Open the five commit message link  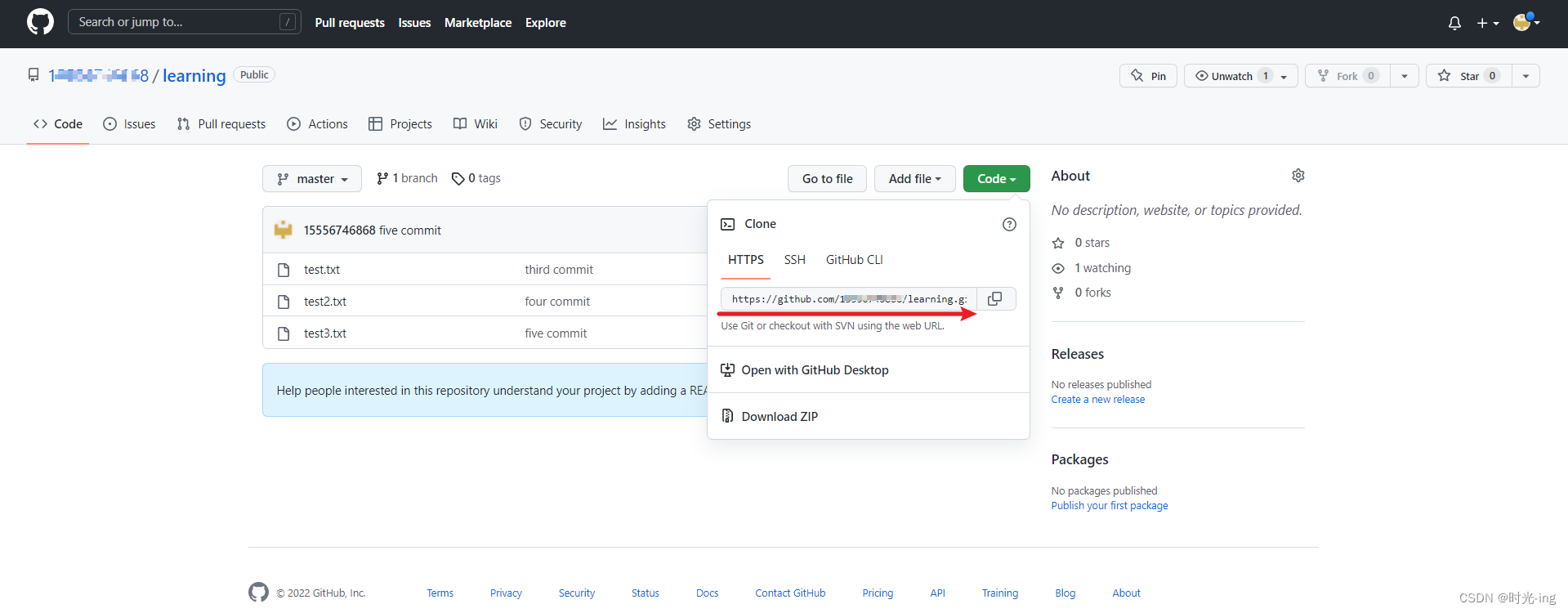[x=410, y=230]
